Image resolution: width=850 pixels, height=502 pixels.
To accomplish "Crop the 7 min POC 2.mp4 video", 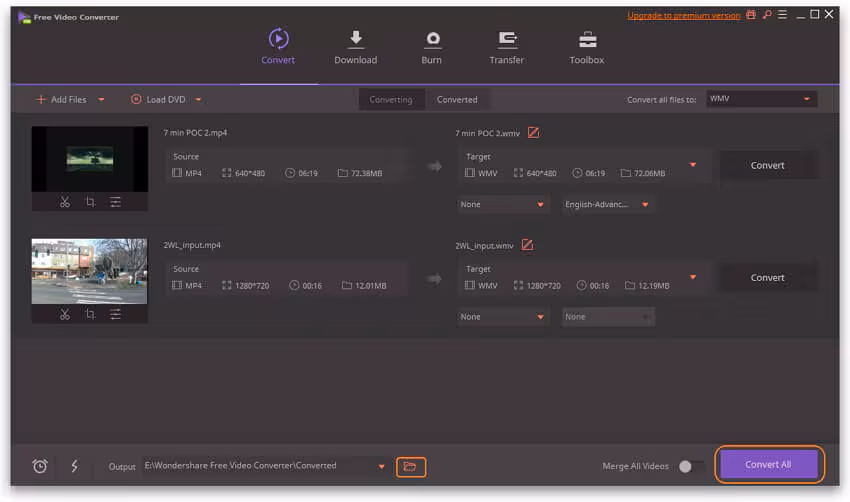I will (x=91, y=202).
